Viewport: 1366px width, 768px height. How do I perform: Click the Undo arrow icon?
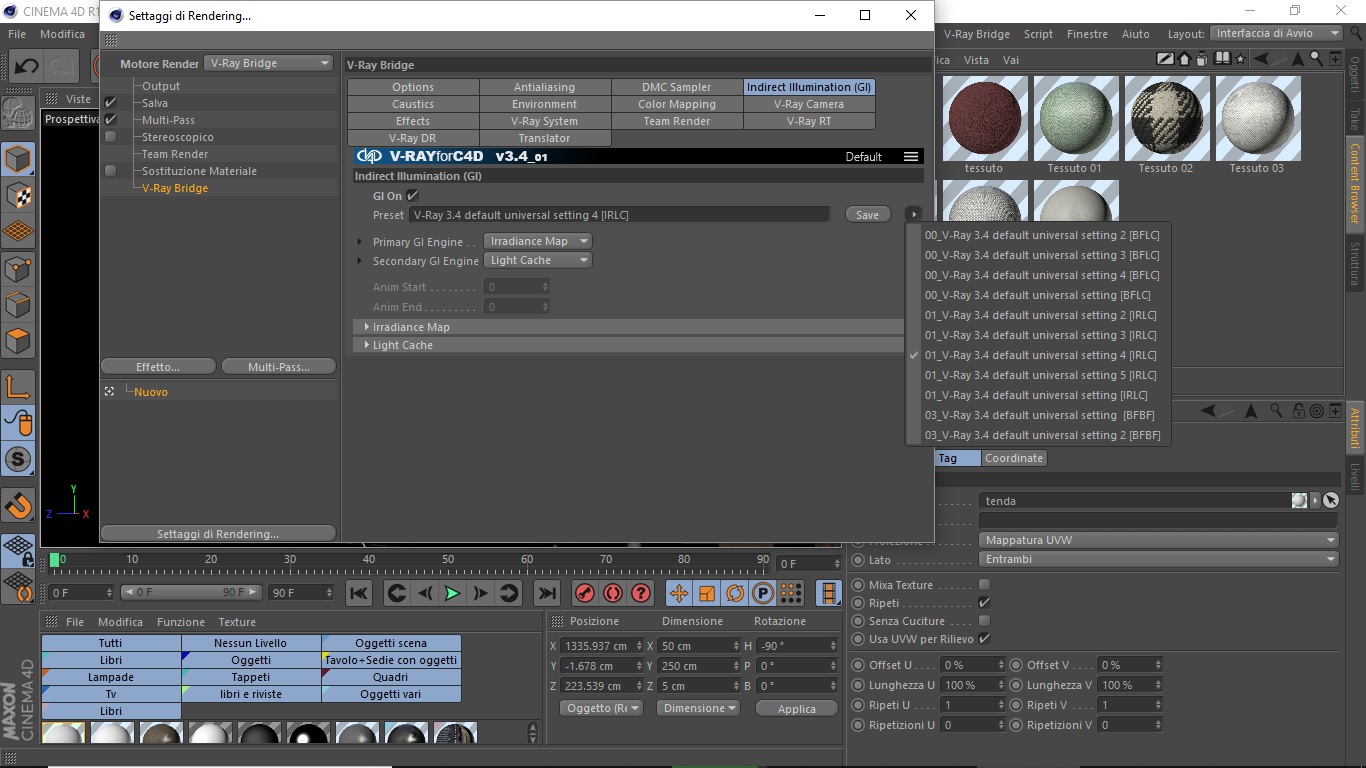tap(25, 66)
